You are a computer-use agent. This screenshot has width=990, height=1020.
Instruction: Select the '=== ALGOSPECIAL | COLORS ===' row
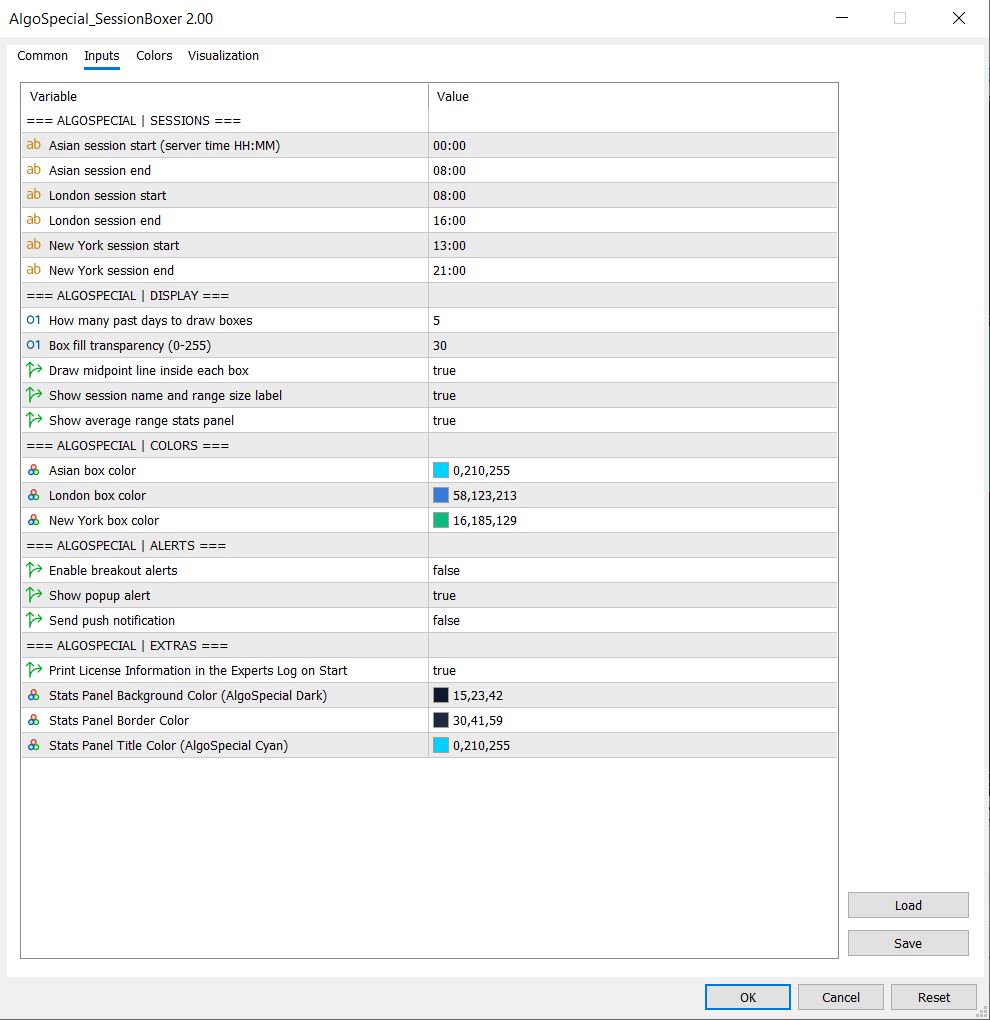click(x=429, y=445)
